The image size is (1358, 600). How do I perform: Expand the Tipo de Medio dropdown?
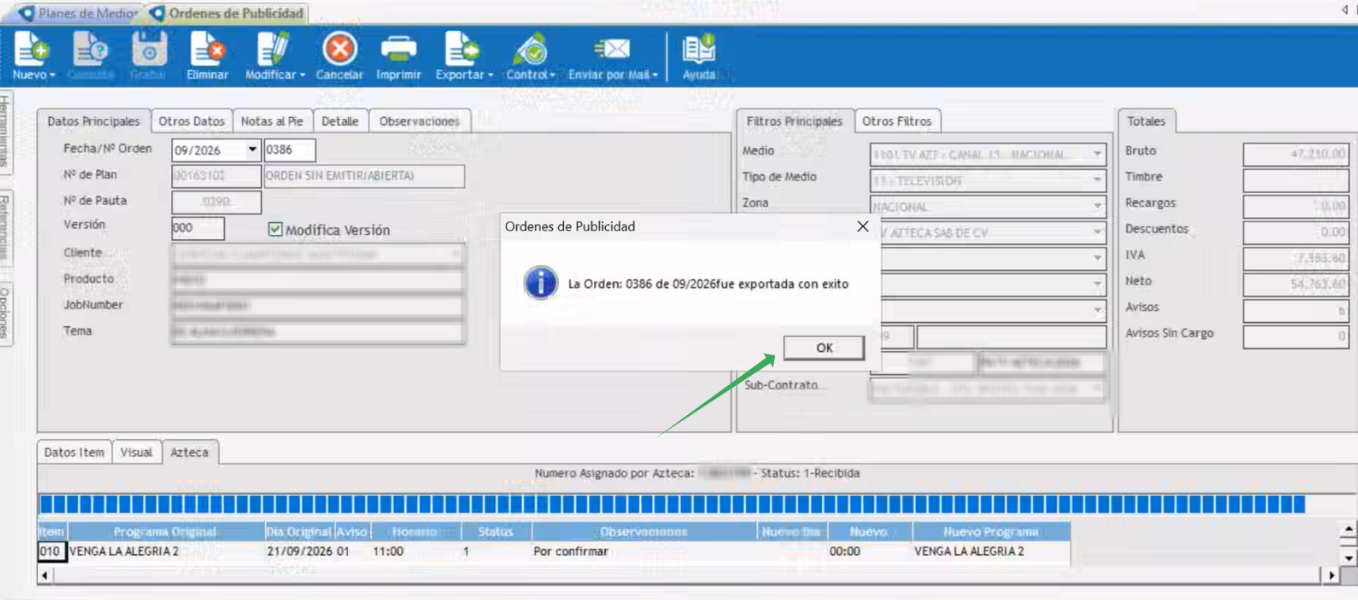point(1097,181)
